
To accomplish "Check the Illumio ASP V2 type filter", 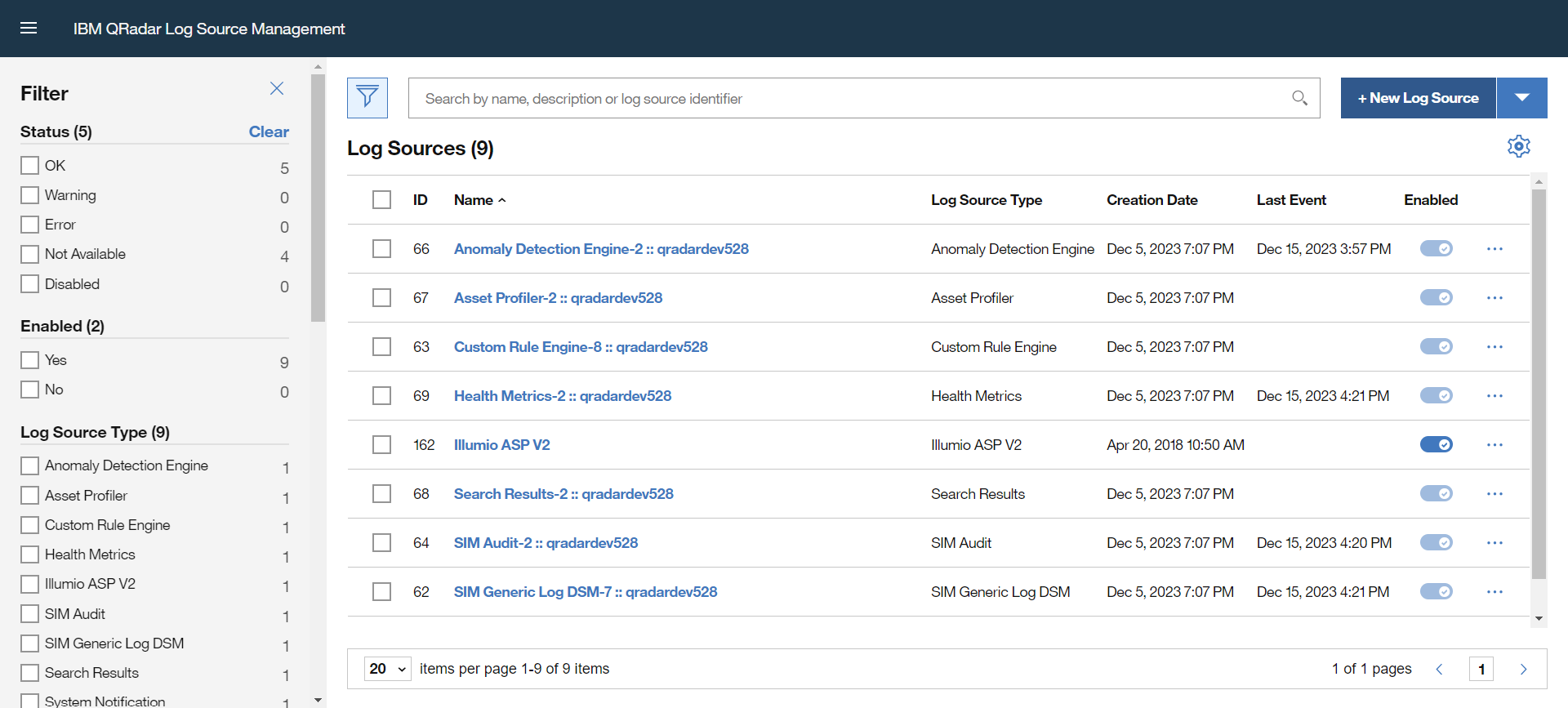I will [29, 584].
